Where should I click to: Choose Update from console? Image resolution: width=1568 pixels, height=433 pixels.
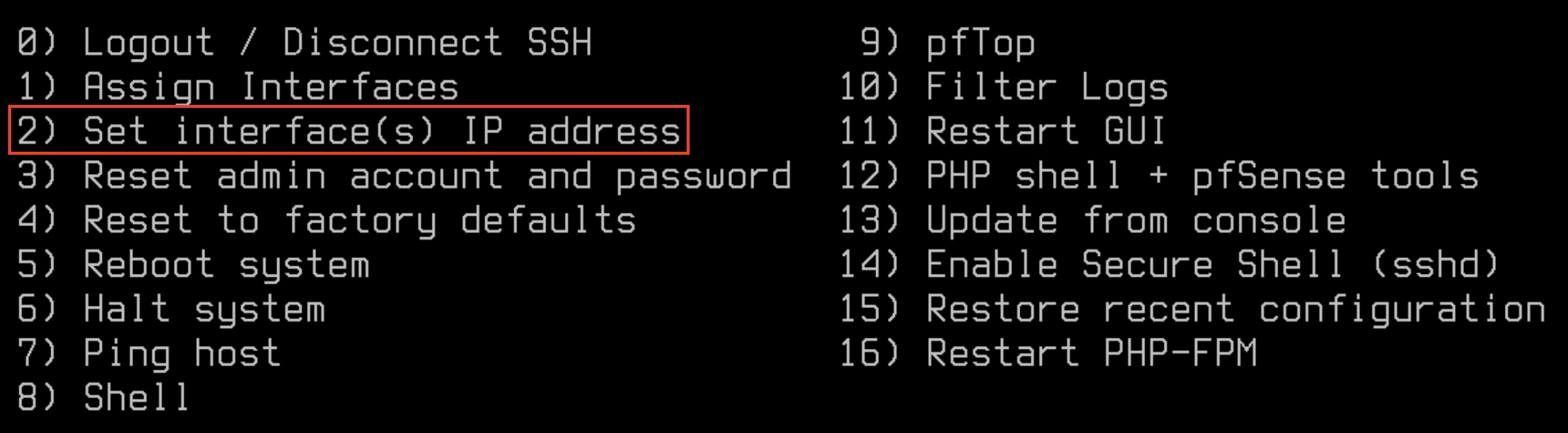click(1135, 221)
